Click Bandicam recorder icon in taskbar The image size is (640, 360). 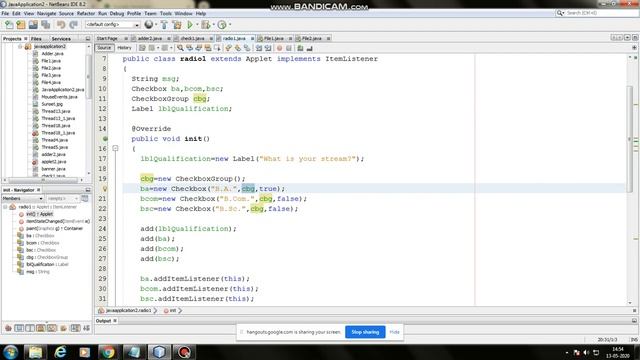point(184,352)
